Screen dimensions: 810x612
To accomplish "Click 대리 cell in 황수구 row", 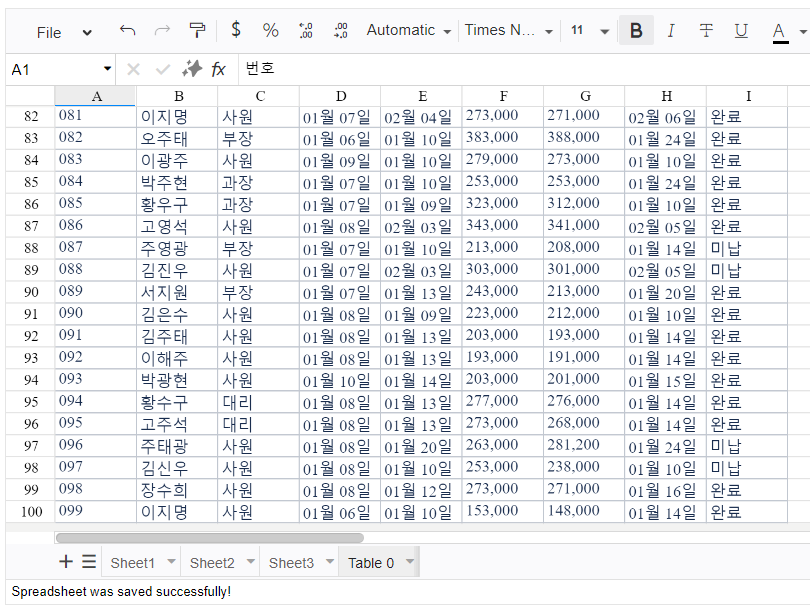I will 258,402.
